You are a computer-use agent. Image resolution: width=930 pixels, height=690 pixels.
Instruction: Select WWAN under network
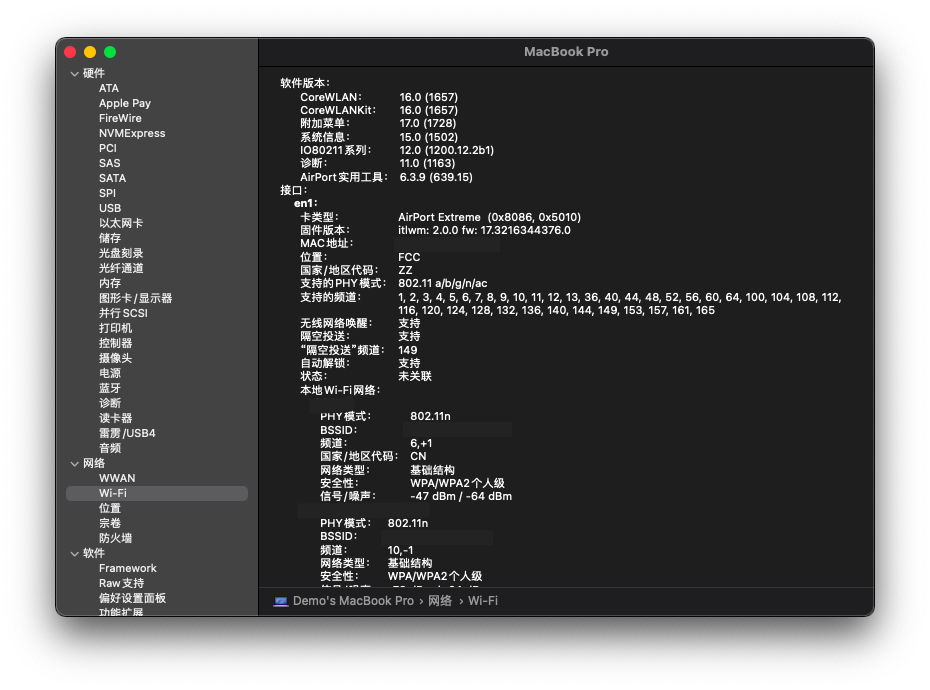click(117, 478)
